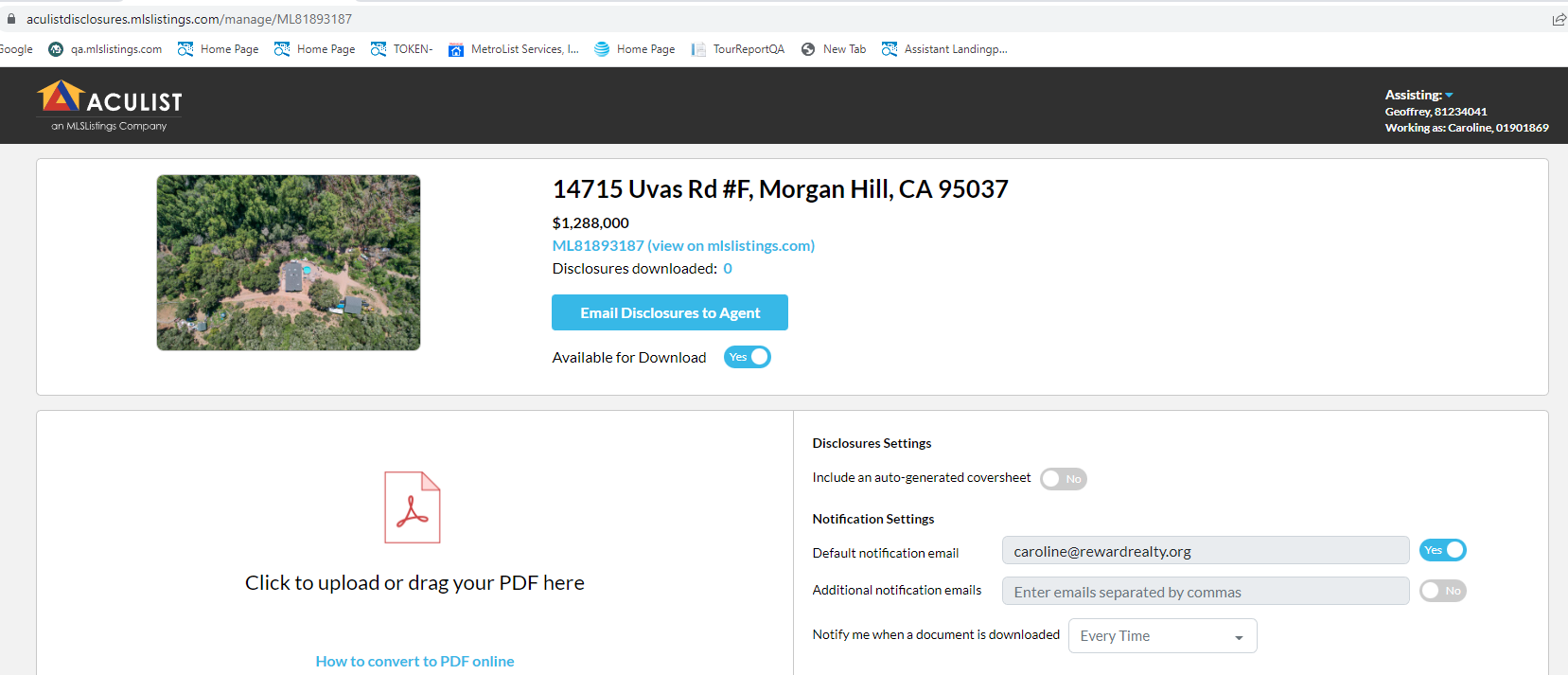
Task: Expand the Assisting dropdown arrow
Action: (x=1449, y=96)
